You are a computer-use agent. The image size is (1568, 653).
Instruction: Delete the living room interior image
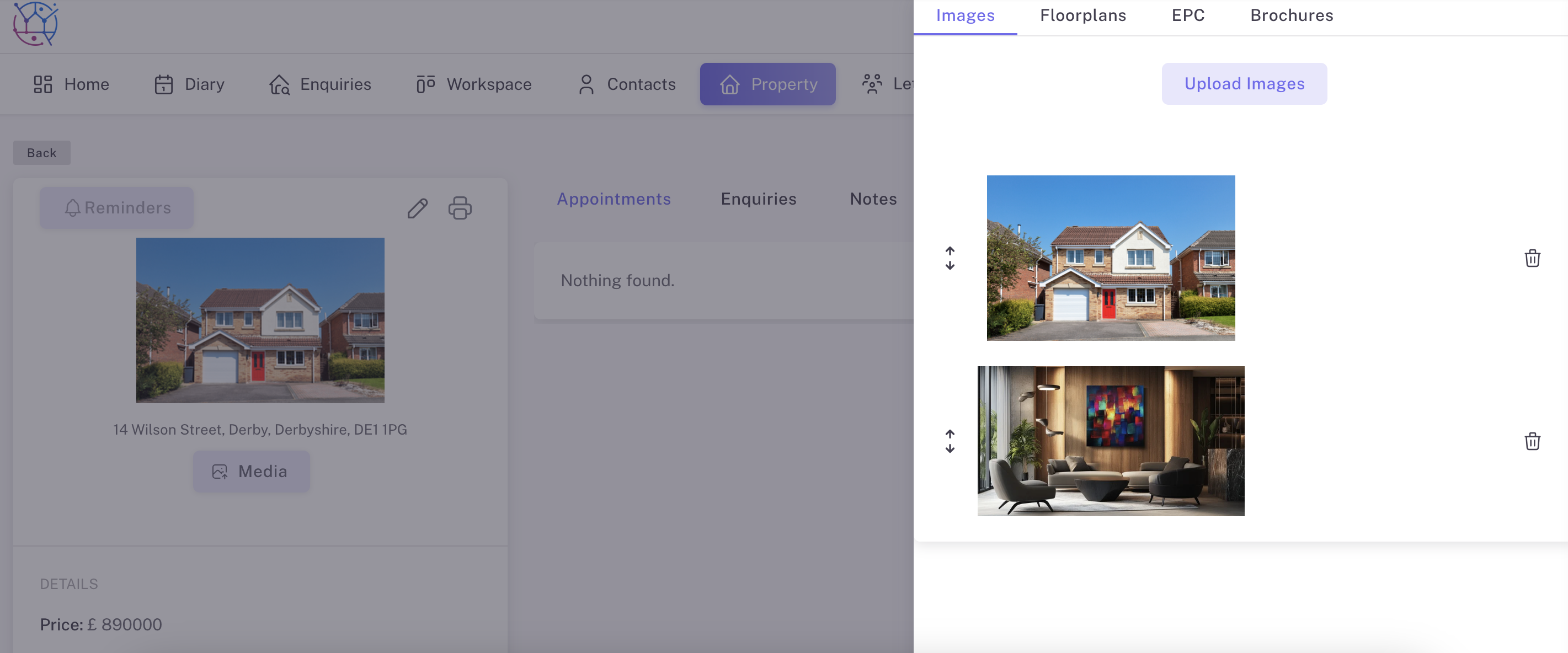[x=1532, y=441]
